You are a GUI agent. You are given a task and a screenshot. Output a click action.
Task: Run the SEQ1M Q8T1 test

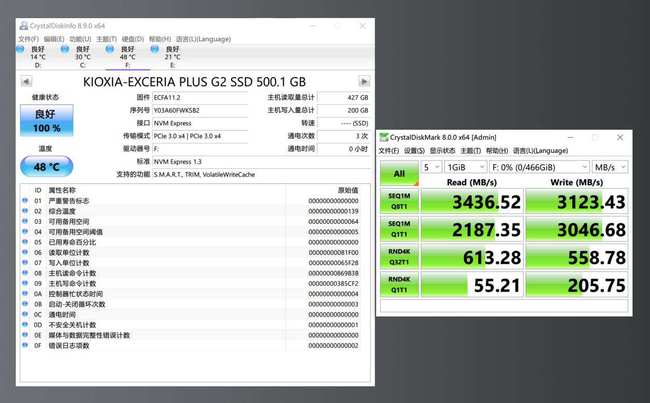click(399, 201)
